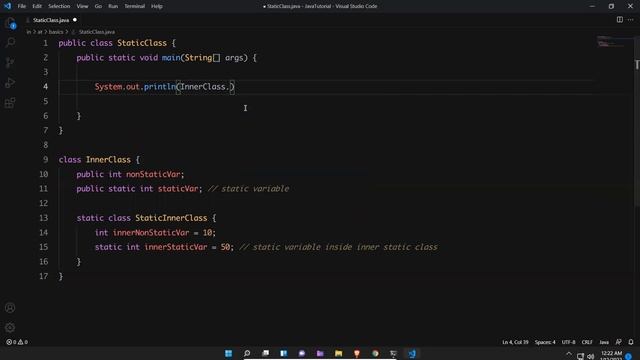Click the VS Code logo in title bar

coord(7,6)
